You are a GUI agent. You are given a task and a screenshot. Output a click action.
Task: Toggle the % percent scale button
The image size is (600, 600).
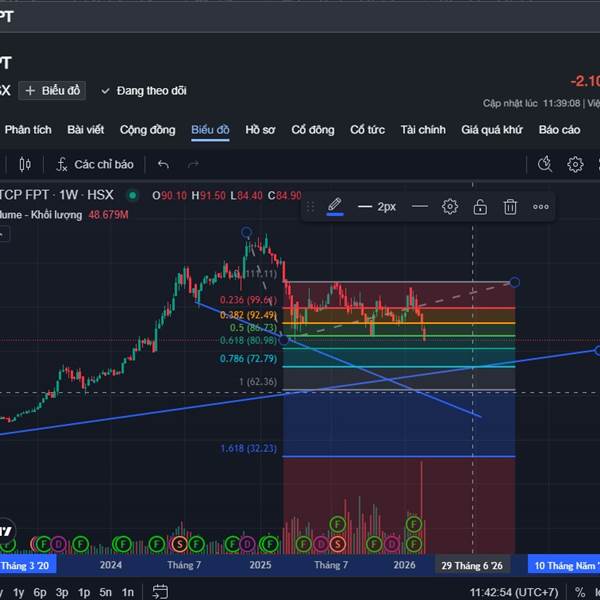click(580, 592)
